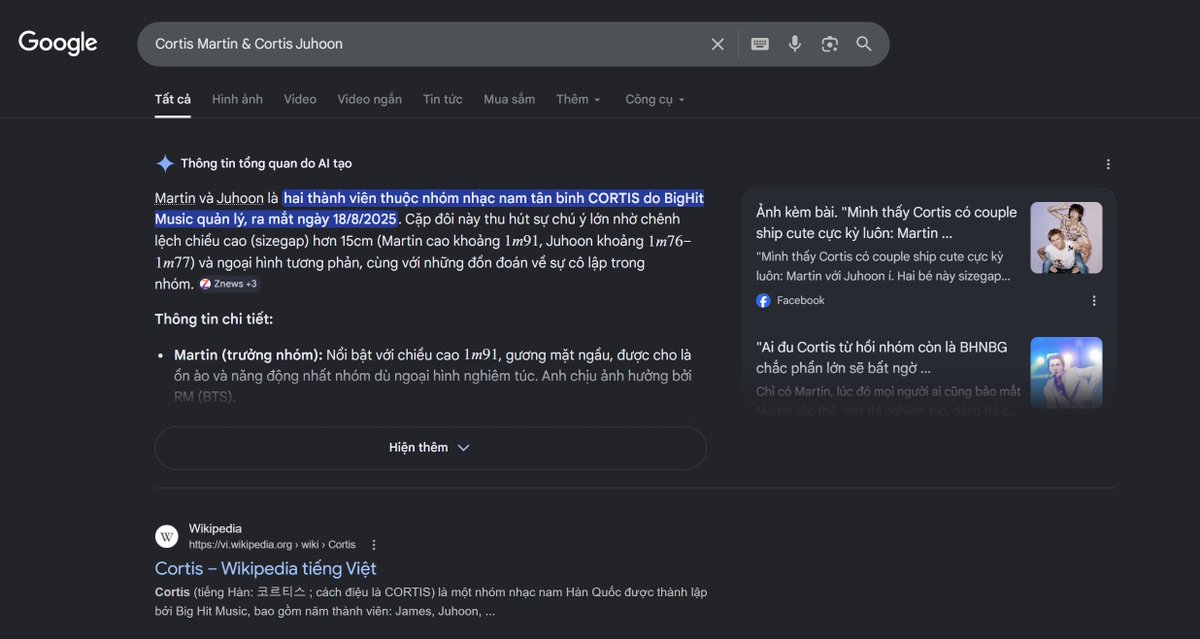Click the vi.wikipedia.org URL breadcrumb
This screenshot has height=639, width=1200.
pos(272,545)
